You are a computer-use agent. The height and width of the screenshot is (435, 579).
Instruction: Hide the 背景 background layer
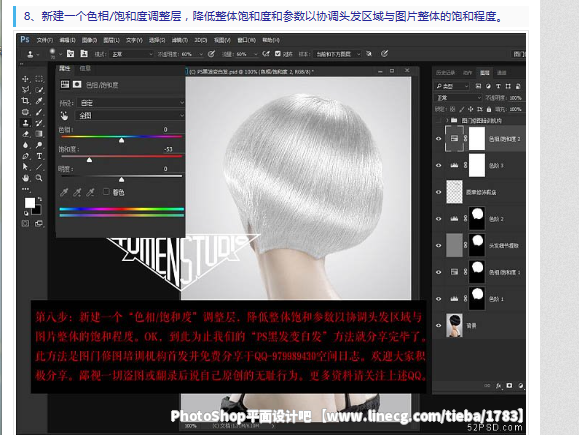(x=439, y=325)
